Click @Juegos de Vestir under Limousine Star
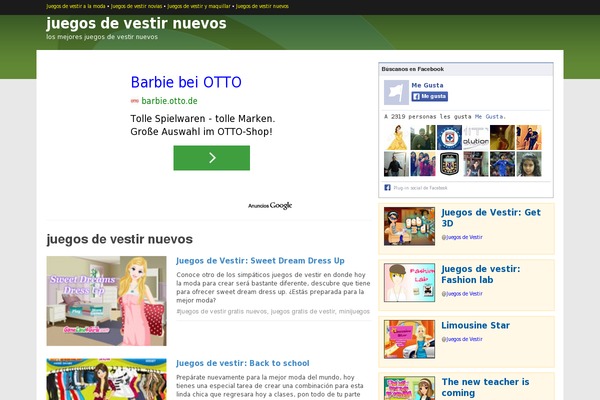Viewport: 600px width, 400px height. pyautogui.click(x=462, y=340)
